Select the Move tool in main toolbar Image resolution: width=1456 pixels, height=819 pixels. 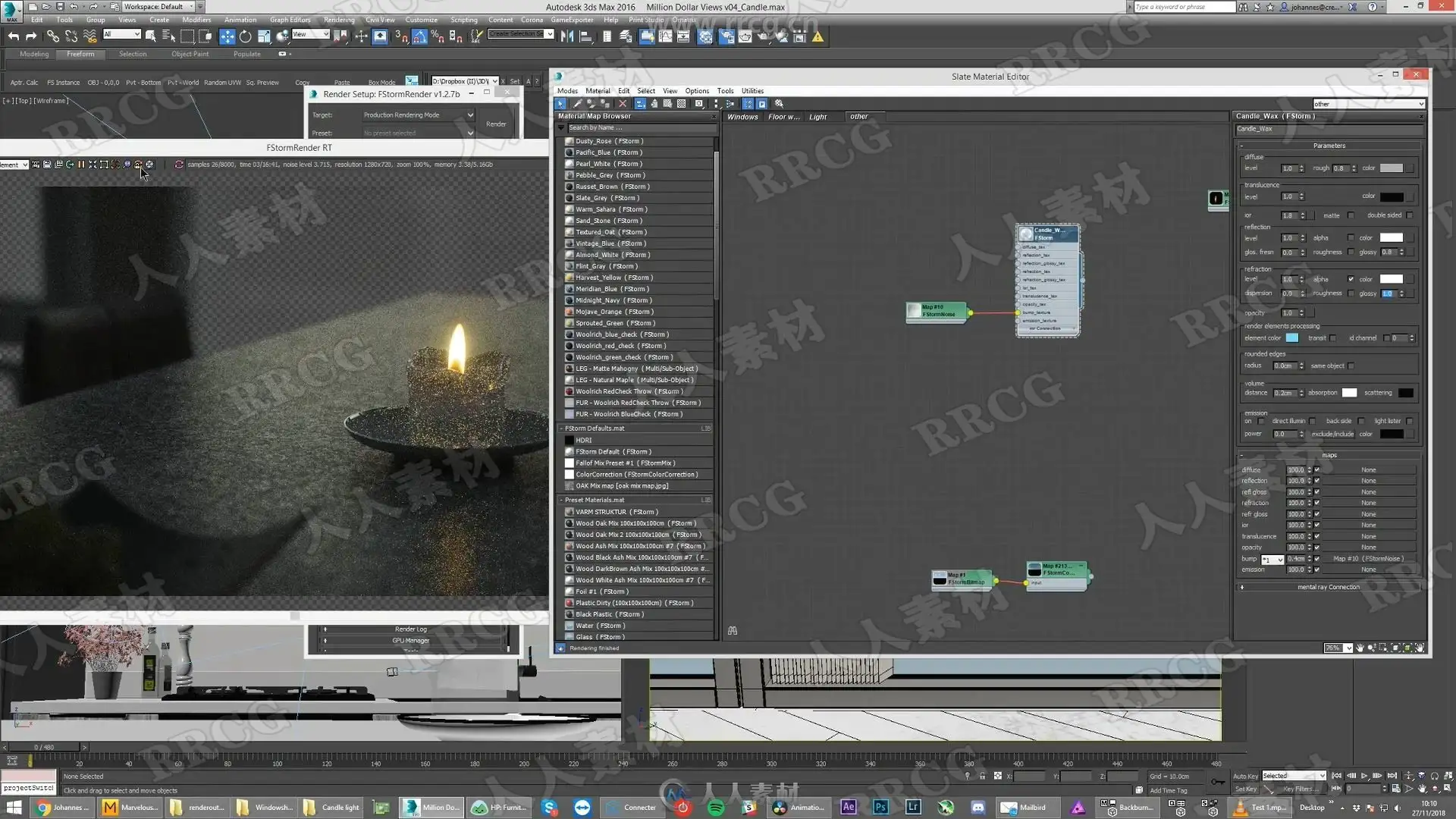(x=227, y=36)
